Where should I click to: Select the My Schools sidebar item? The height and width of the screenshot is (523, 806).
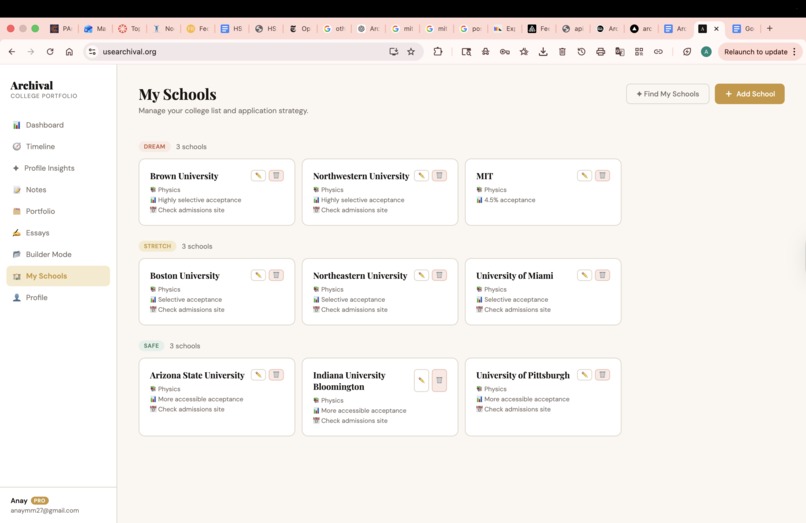coord(58,276)
